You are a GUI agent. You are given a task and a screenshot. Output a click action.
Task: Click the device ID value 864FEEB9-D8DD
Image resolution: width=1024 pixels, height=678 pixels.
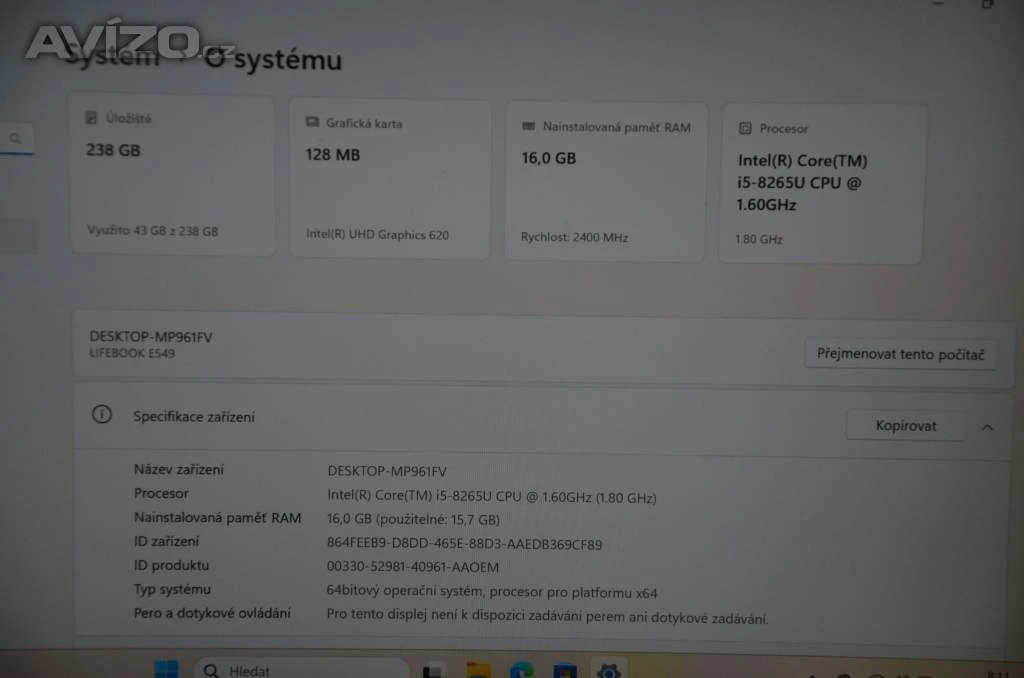[464, 543]
